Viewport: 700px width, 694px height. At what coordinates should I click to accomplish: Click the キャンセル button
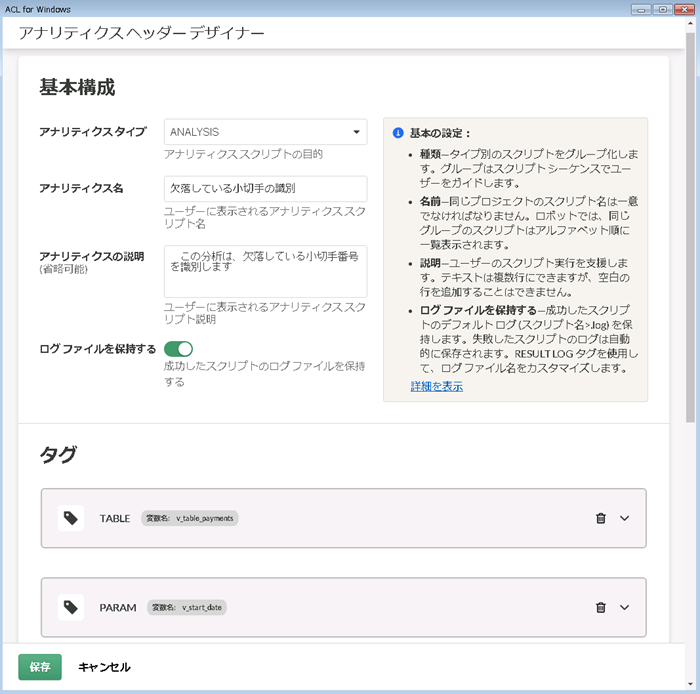[x=104, y=667]
